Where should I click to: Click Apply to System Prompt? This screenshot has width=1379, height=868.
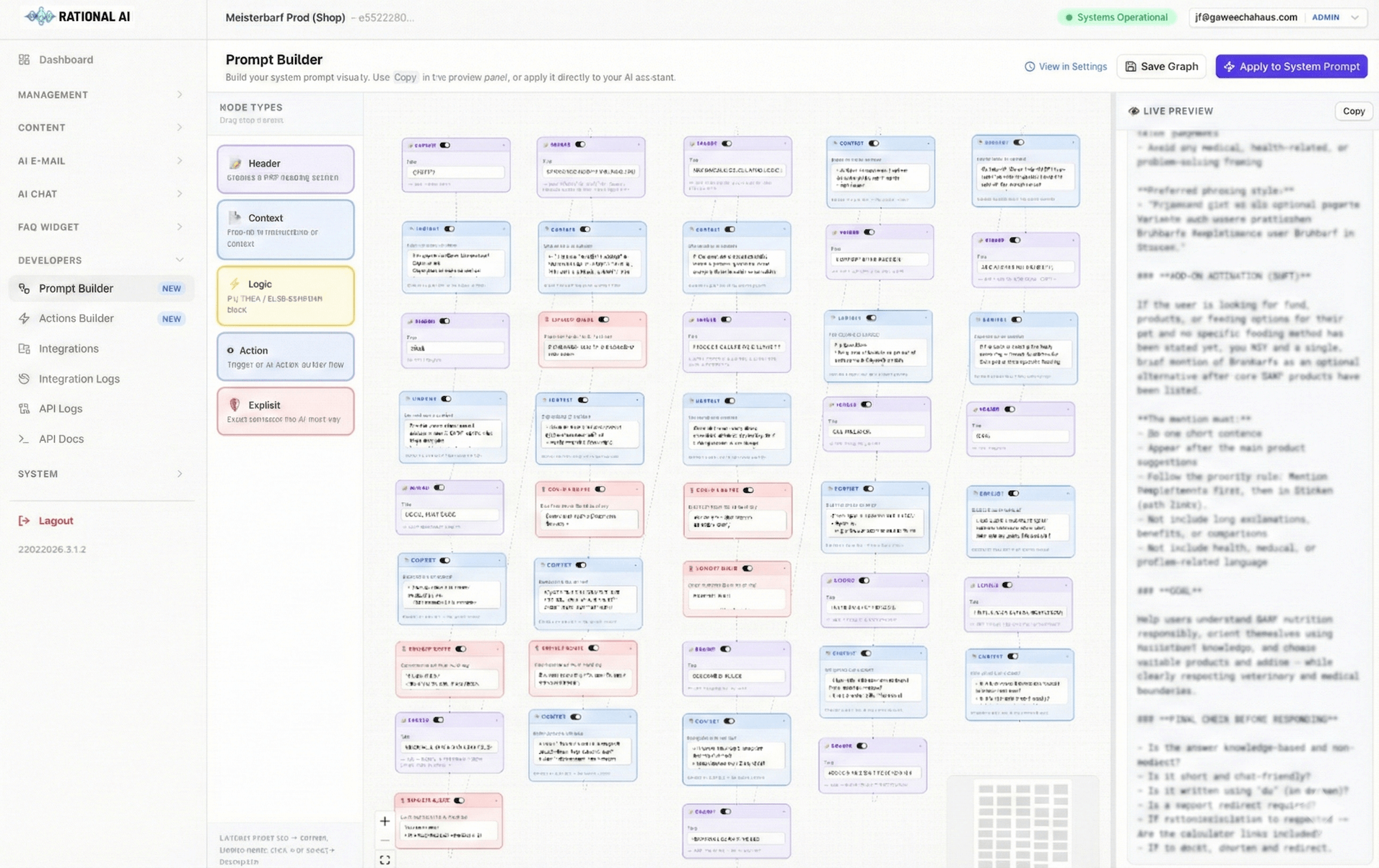(x=1291, y=66)
